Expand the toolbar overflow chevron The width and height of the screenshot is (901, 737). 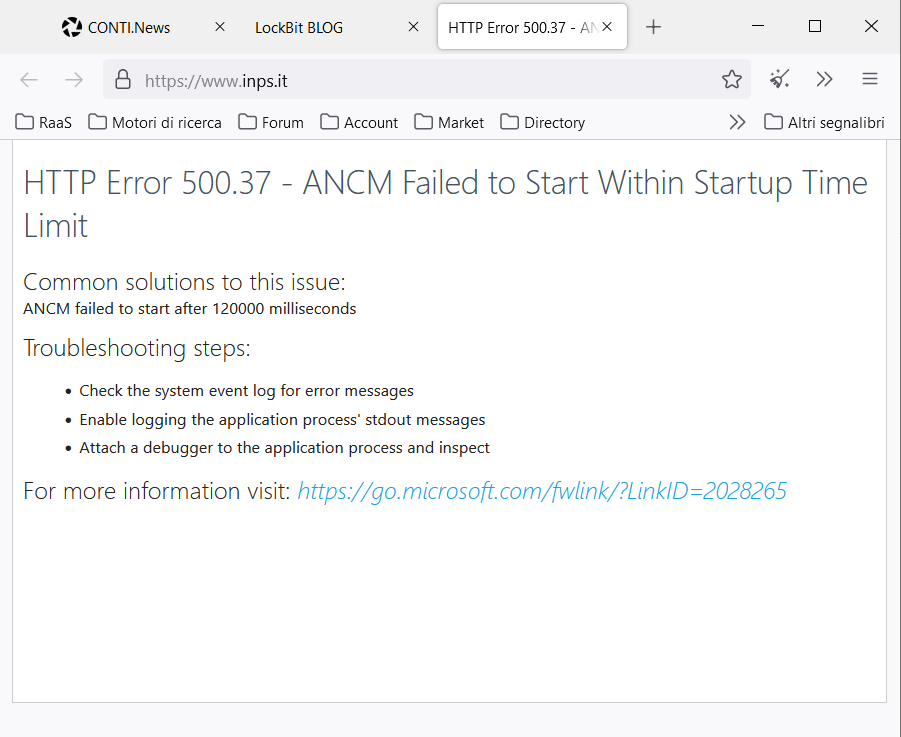coord(824,80)
